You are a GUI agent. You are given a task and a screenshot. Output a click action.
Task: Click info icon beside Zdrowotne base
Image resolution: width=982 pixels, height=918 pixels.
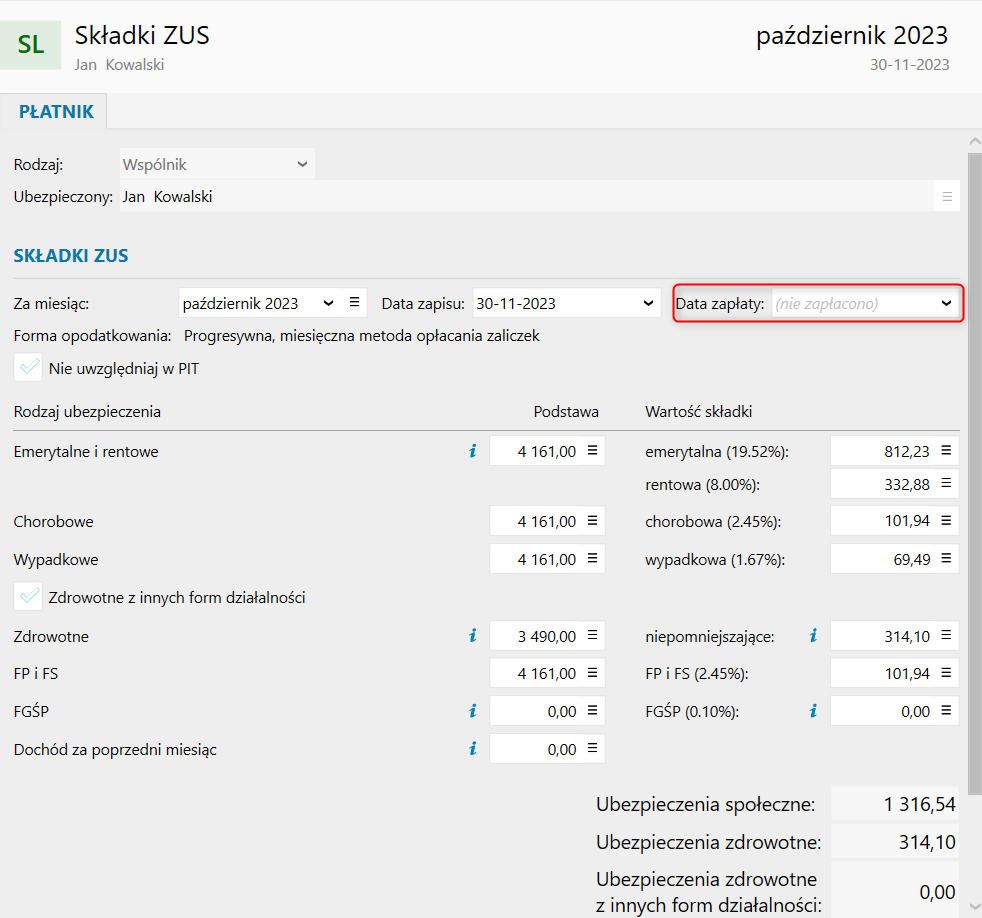473,635
